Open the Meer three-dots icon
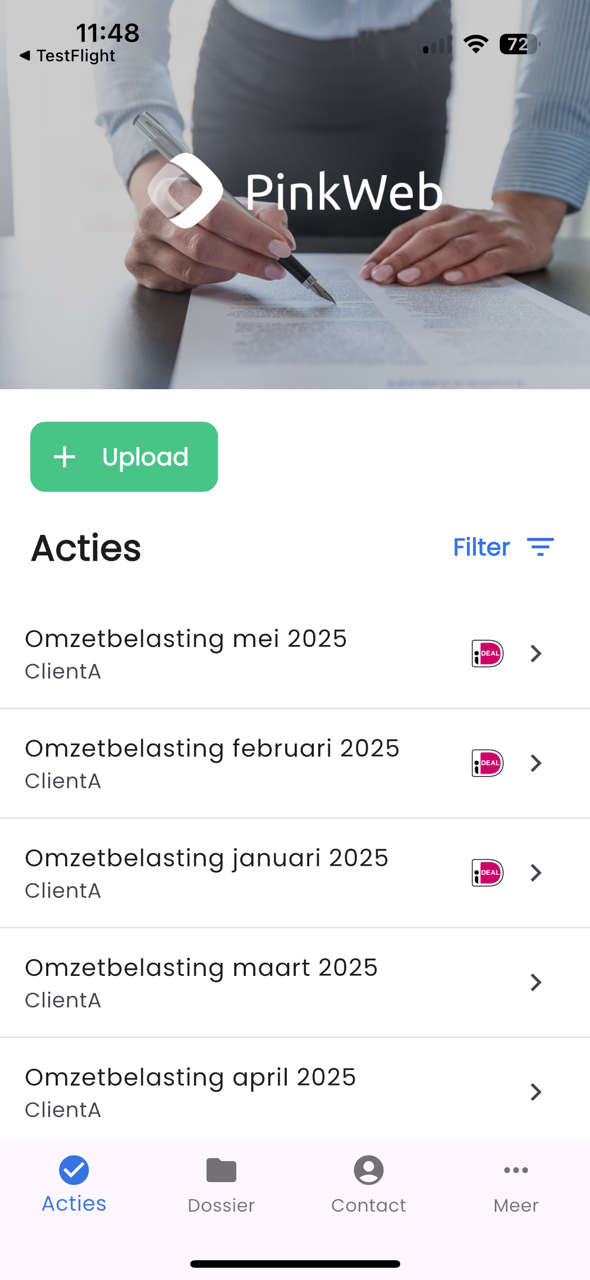 click(516, 1170)
